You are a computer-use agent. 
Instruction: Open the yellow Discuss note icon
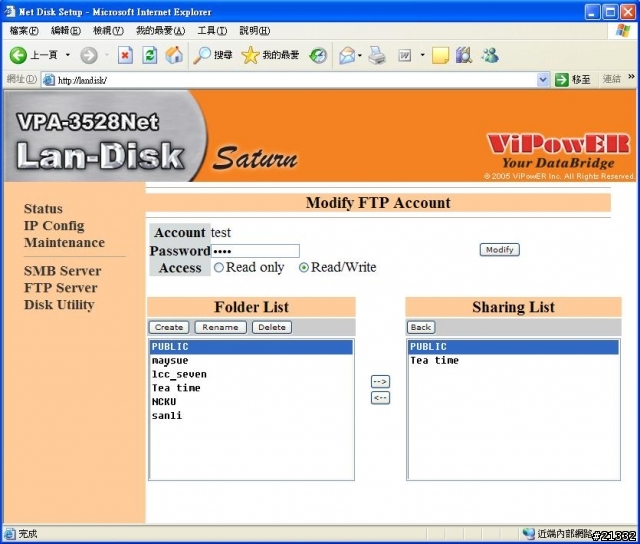[440, 55]
